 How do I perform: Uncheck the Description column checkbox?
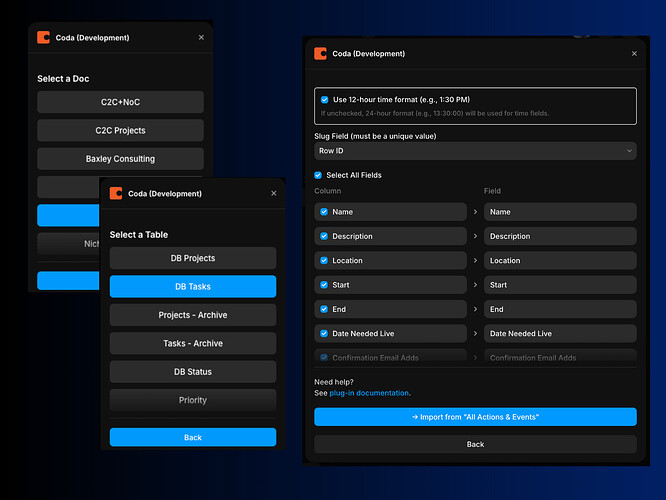324,236
